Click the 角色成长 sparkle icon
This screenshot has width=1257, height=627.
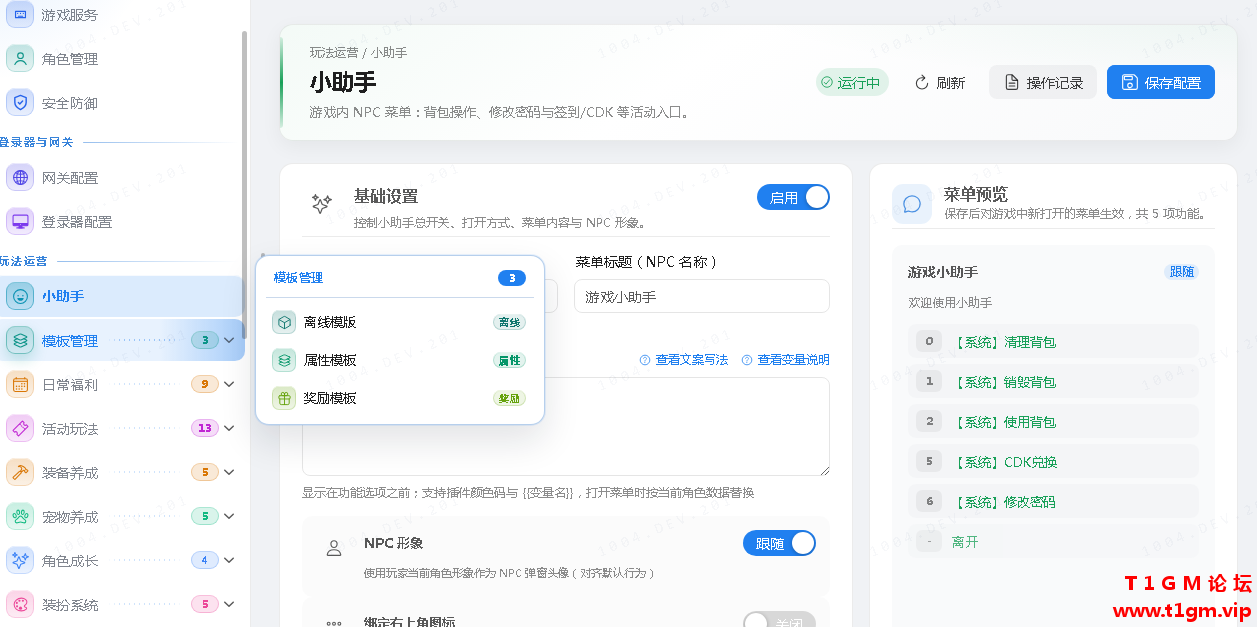[x=20, y=561]
